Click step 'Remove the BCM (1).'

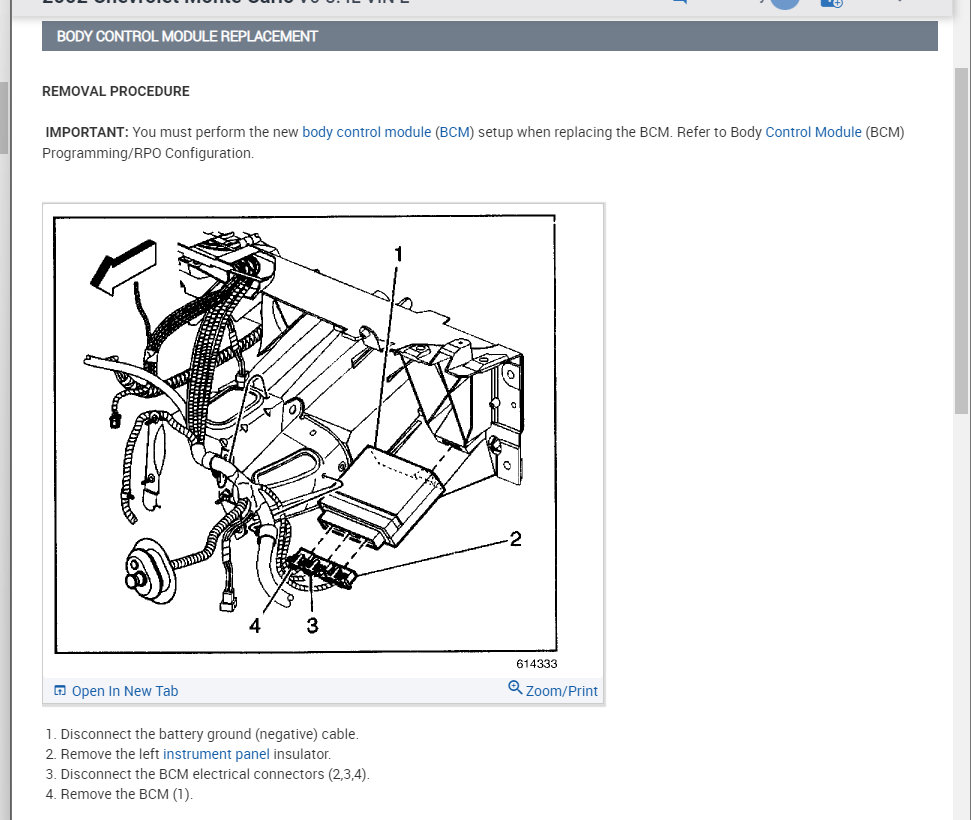pos(126,794)
